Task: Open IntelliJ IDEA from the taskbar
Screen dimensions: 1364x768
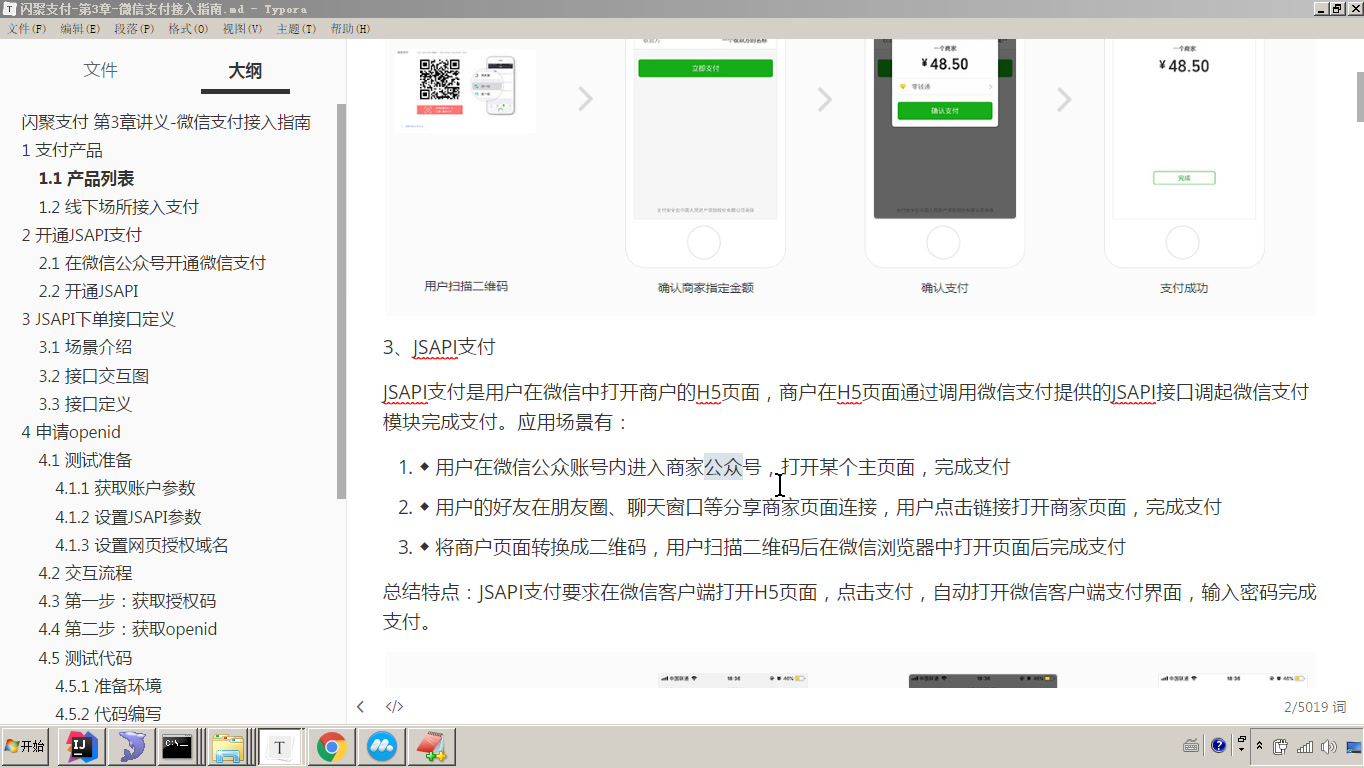Action: 82,747
